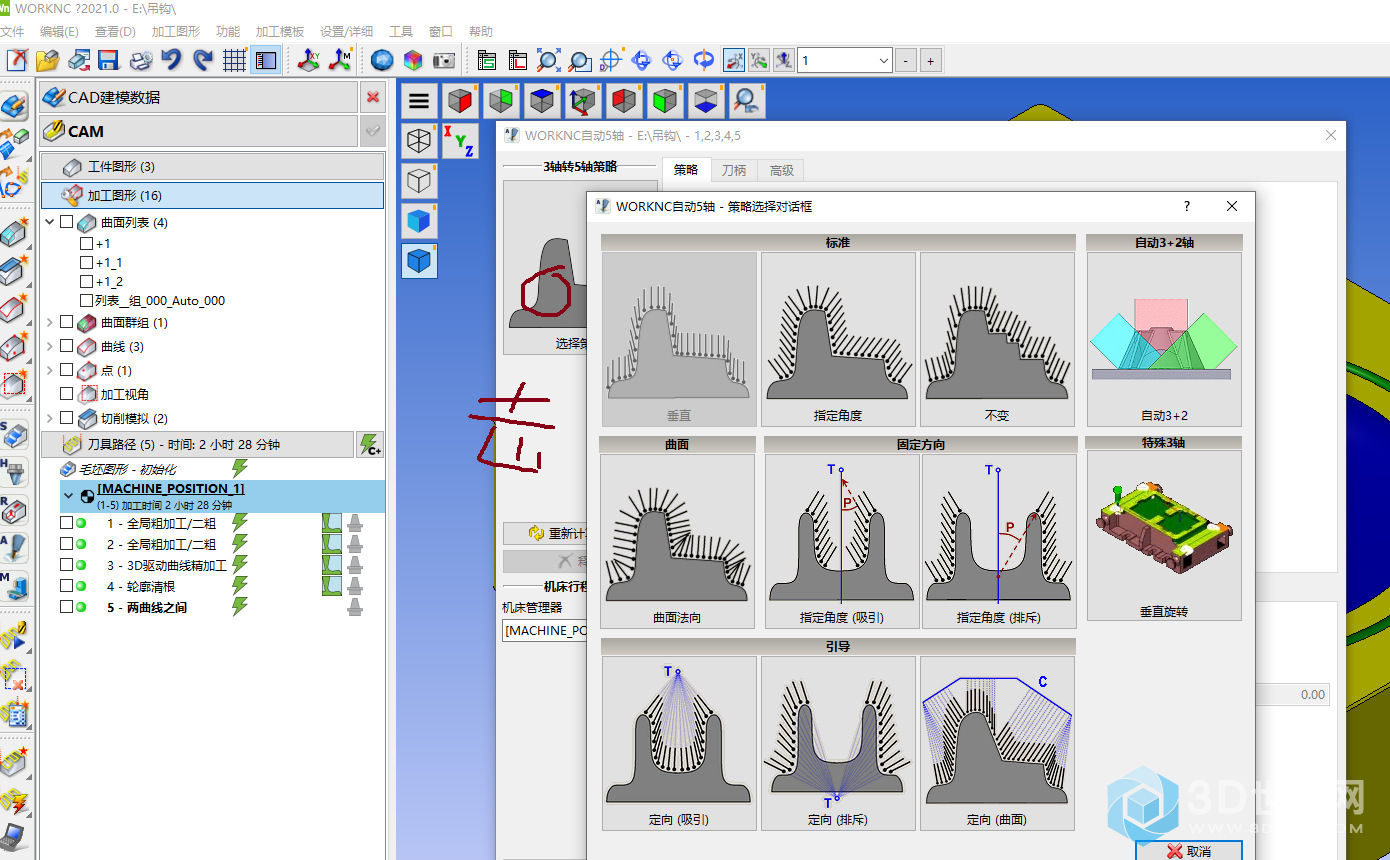Save the workzone with the floppy disk icon
1390x860 pixels.
click(108, 60)
